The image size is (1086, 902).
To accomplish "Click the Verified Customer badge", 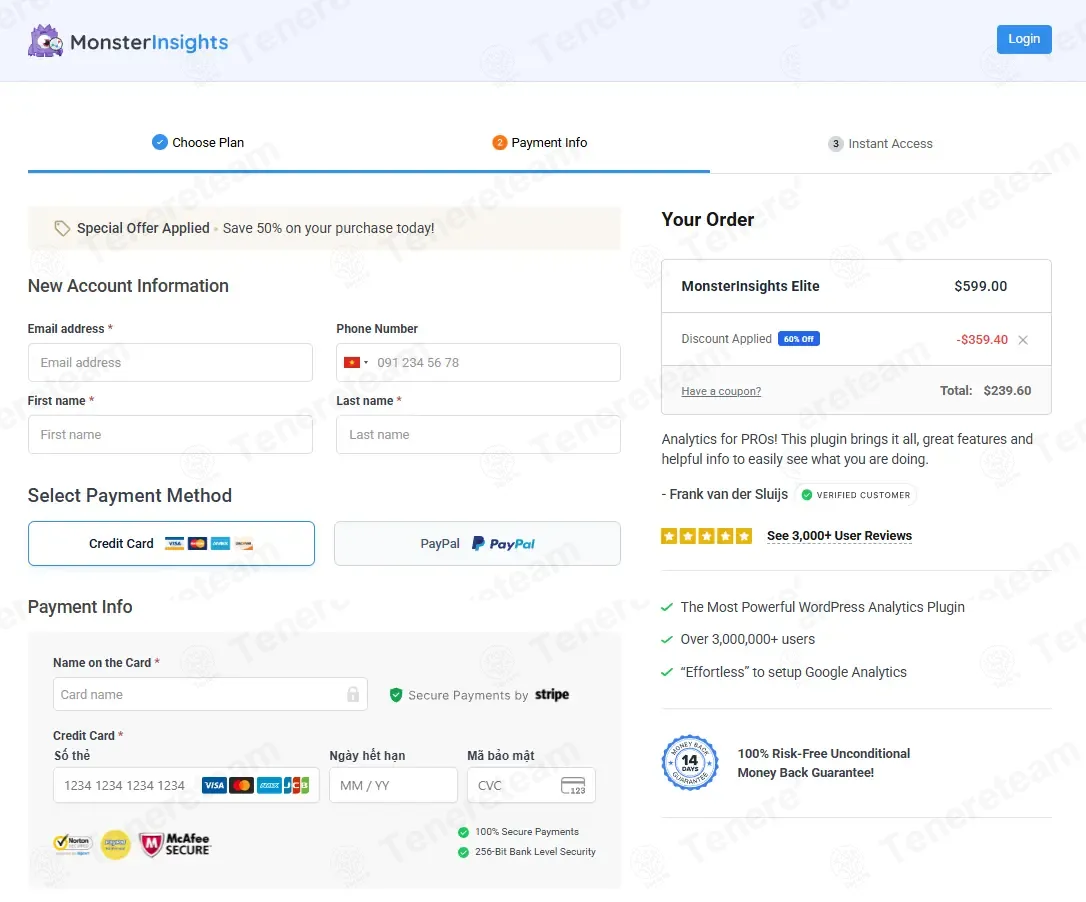I will coord(856,495).
